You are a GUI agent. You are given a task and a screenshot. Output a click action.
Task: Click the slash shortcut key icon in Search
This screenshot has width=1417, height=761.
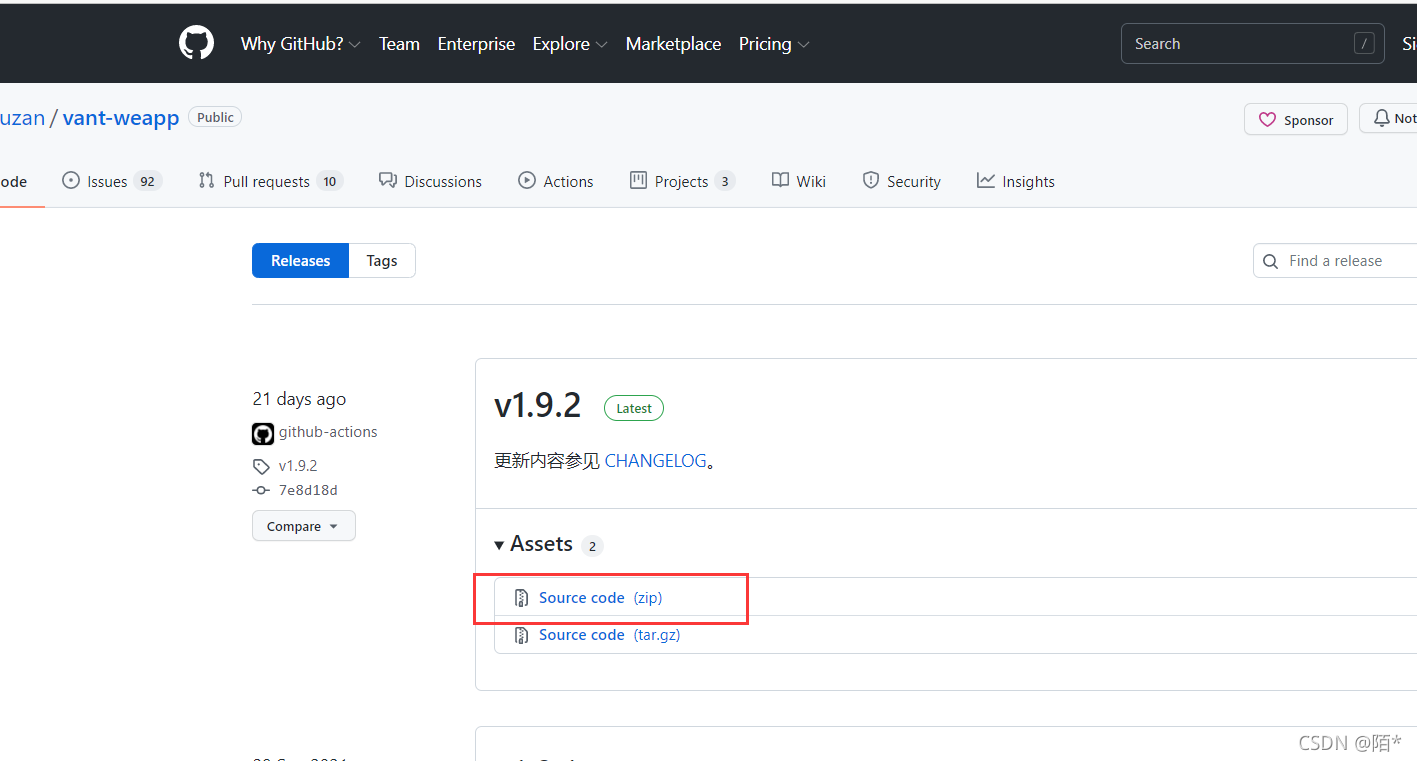1364,44
